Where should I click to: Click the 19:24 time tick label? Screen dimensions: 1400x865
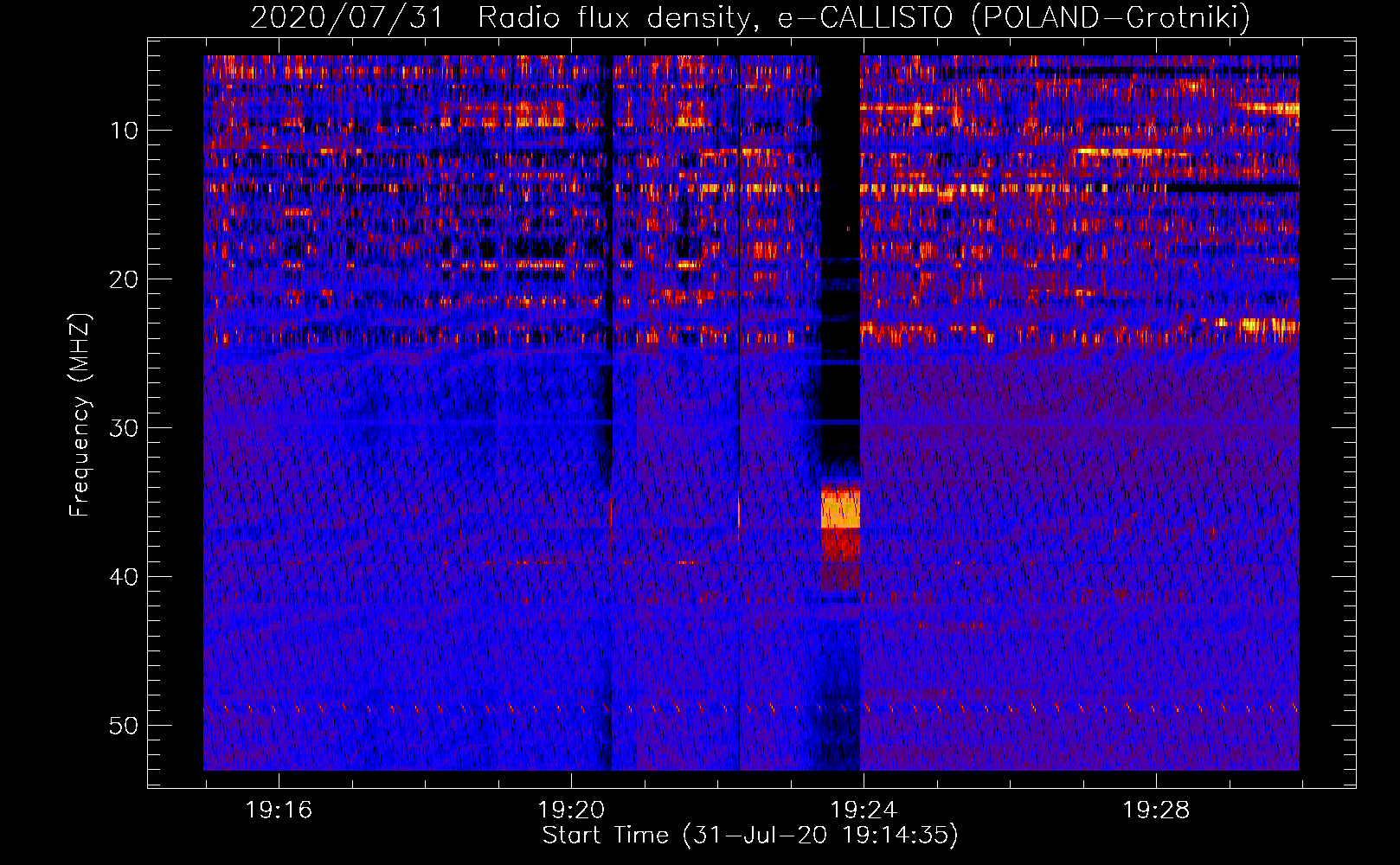tap(864, 811)
